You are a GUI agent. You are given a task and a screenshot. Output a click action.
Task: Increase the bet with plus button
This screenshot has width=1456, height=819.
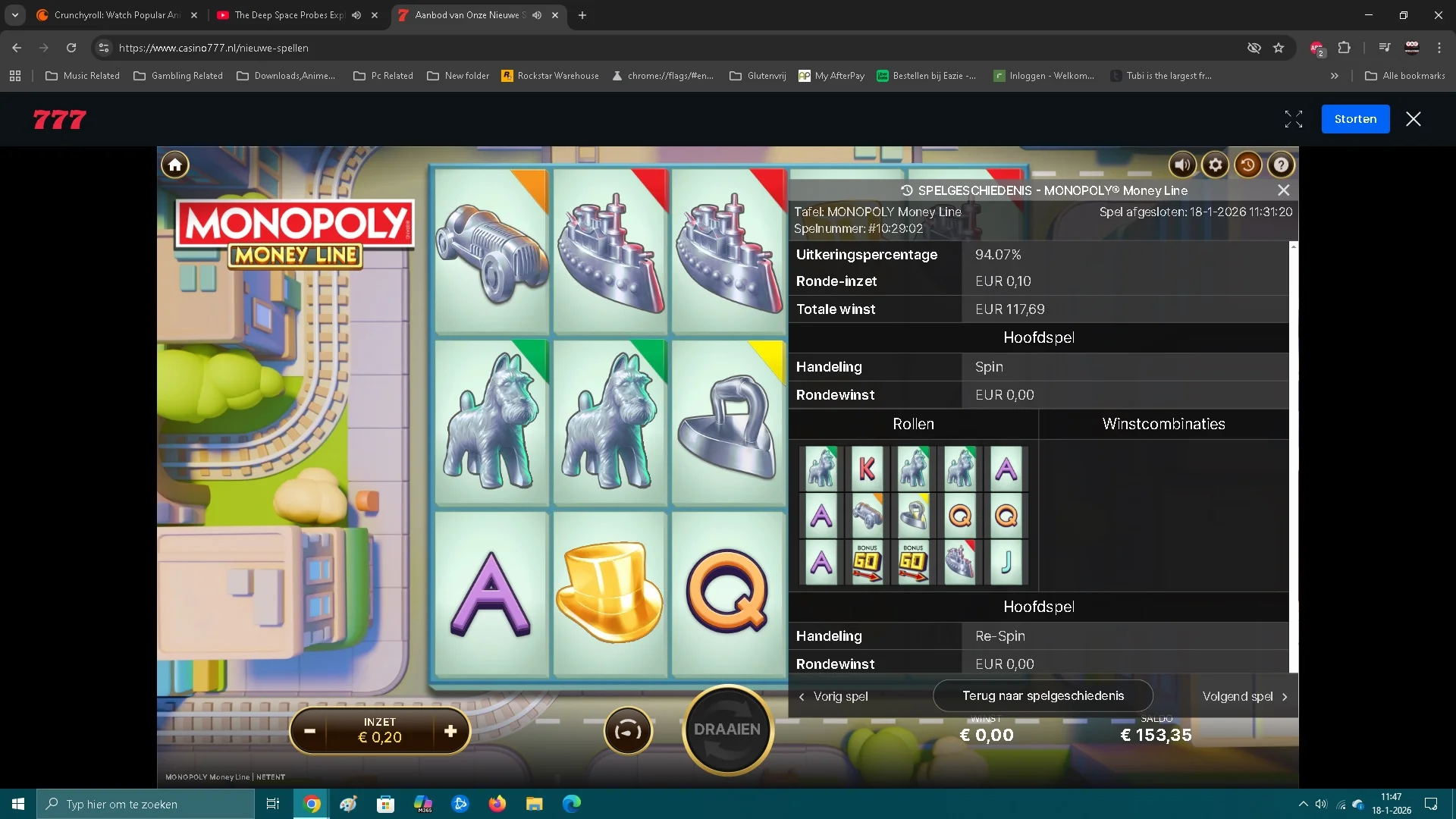point(450,731)
